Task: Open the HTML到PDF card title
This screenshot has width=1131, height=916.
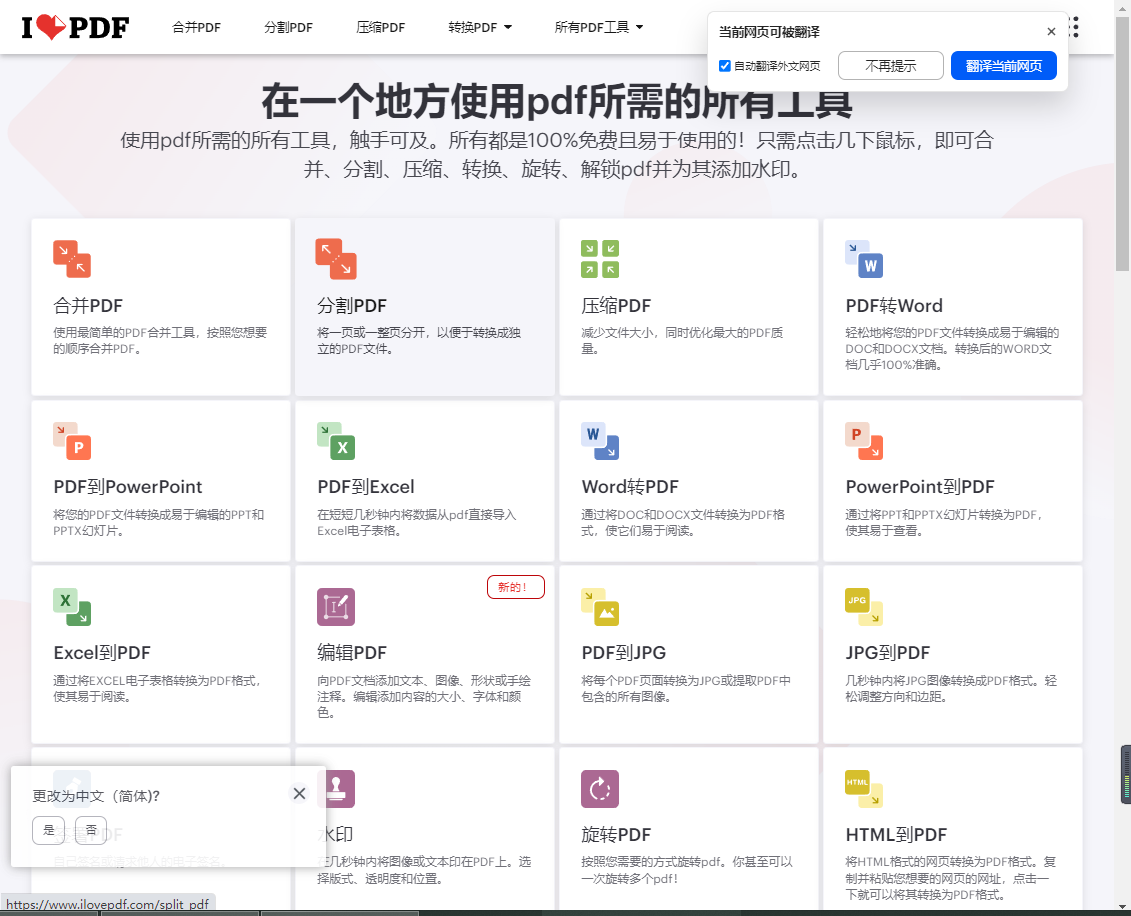Action: tap(896, 834)
